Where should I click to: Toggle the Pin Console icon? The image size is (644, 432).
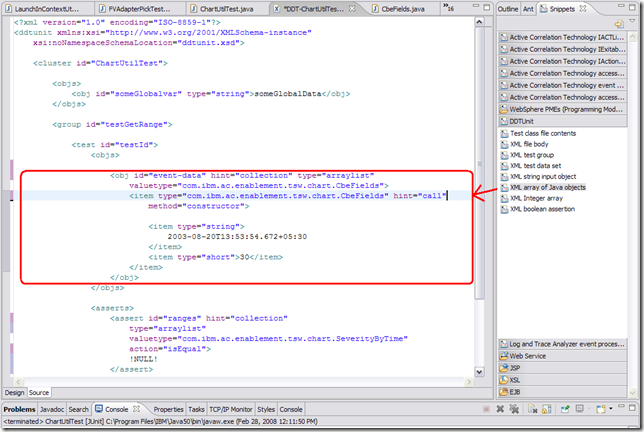tap(565, 409)
